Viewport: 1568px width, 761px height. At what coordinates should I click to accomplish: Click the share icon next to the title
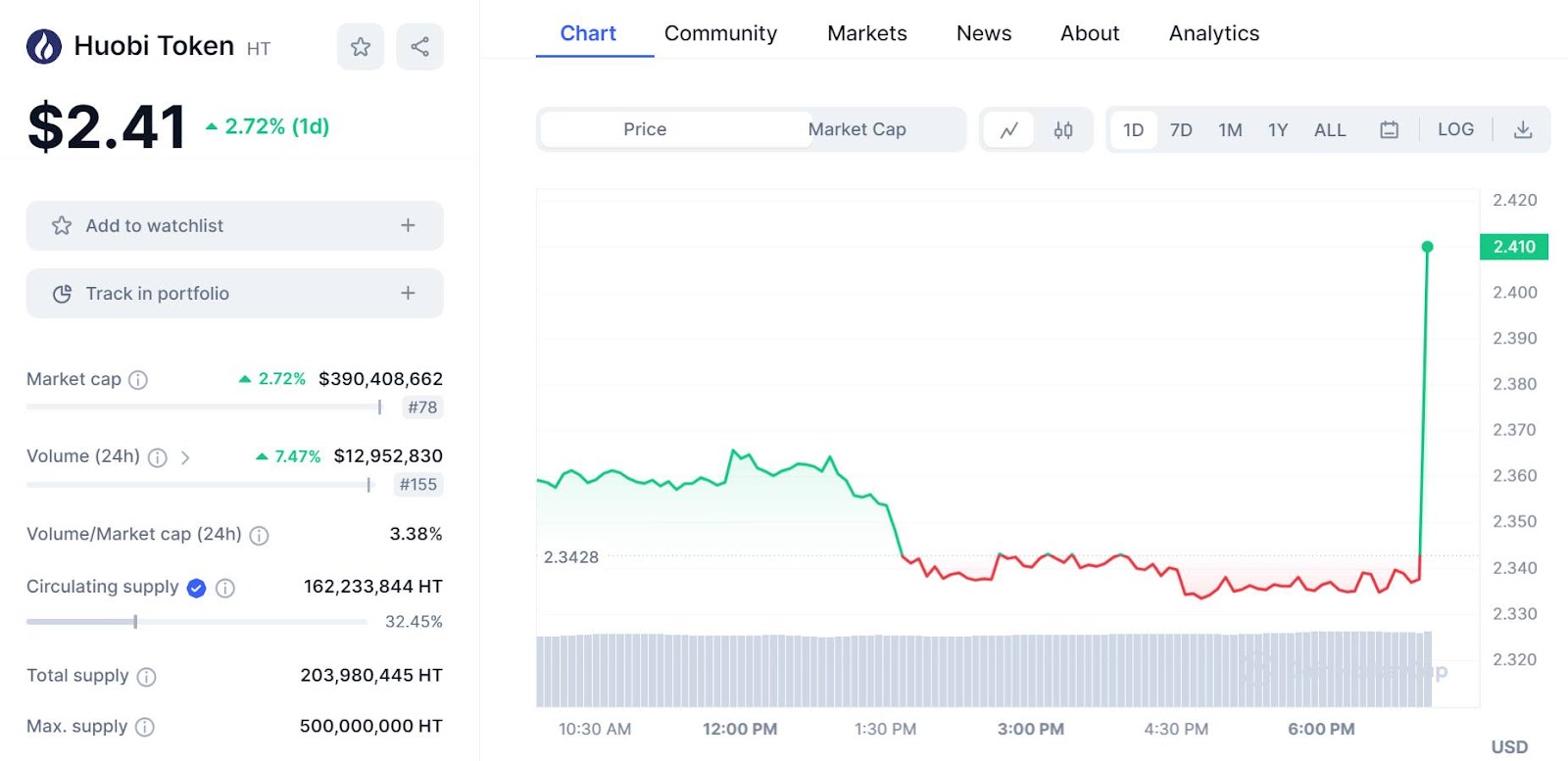[419, 47]
